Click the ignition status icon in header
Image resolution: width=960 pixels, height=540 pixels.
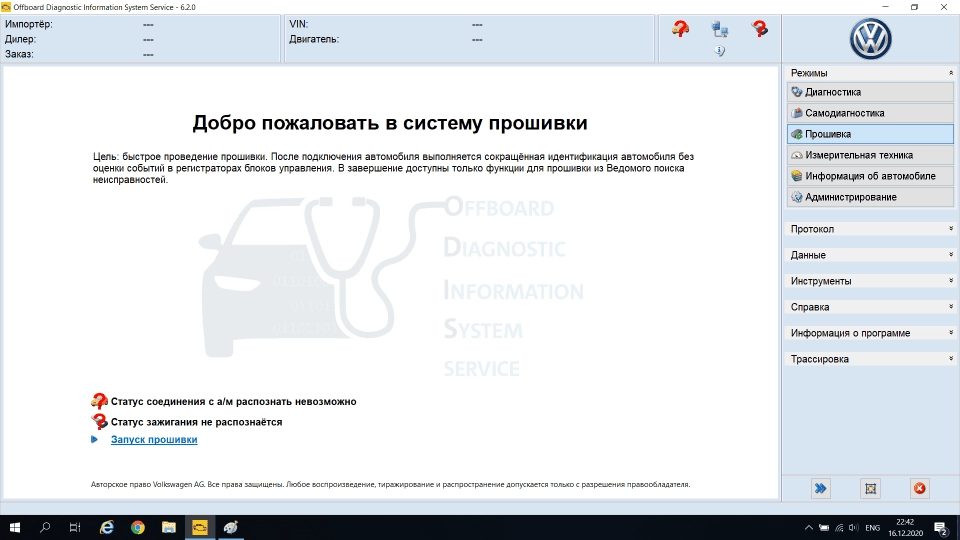pyautogui.click(x=759, y=29)
